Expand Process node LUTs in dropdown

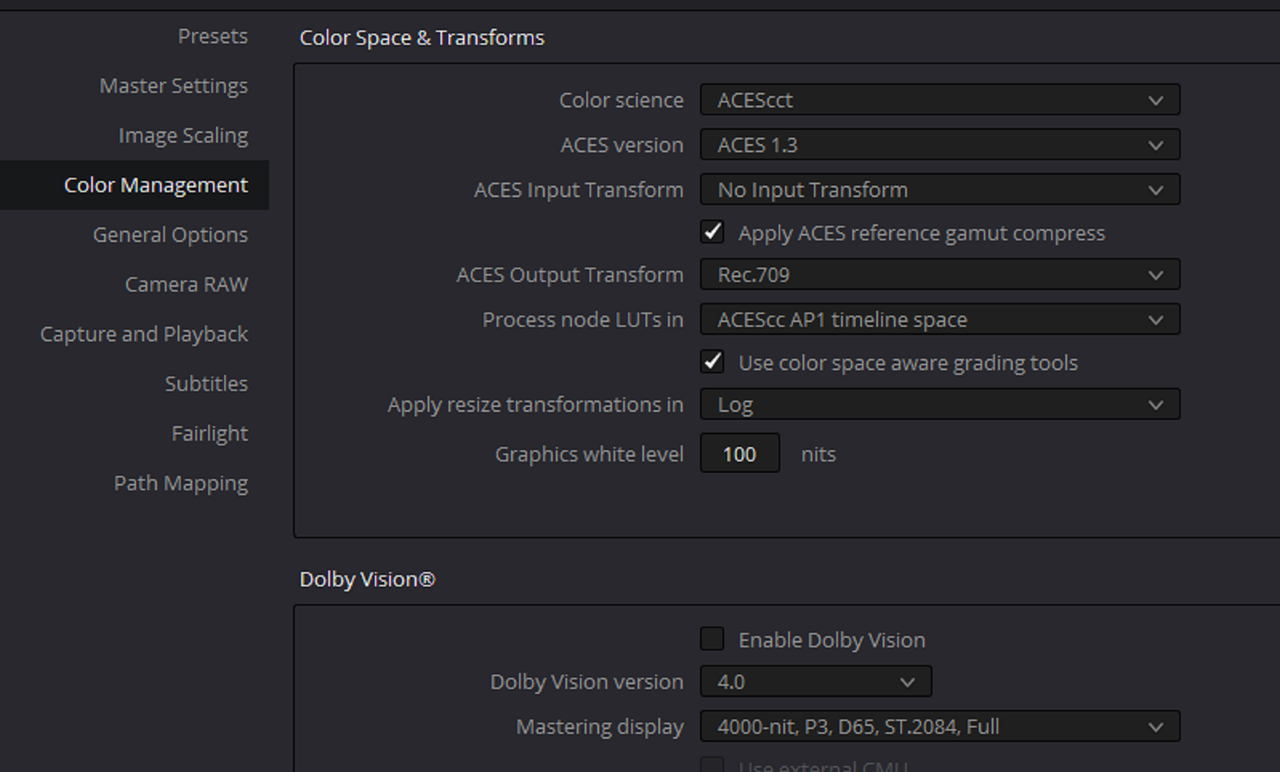(x=940, y=320)
